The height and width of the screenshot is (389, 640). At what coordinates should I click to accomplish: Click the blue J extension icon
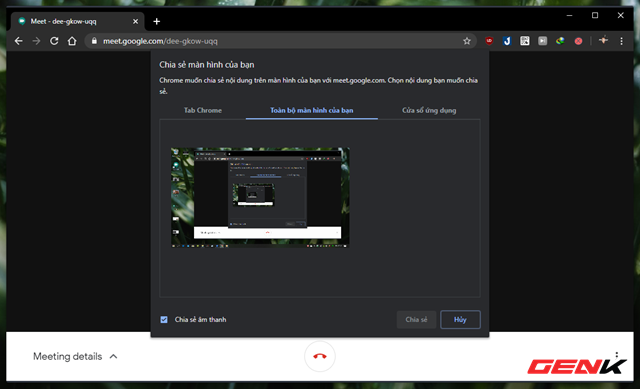pos(507,41)
